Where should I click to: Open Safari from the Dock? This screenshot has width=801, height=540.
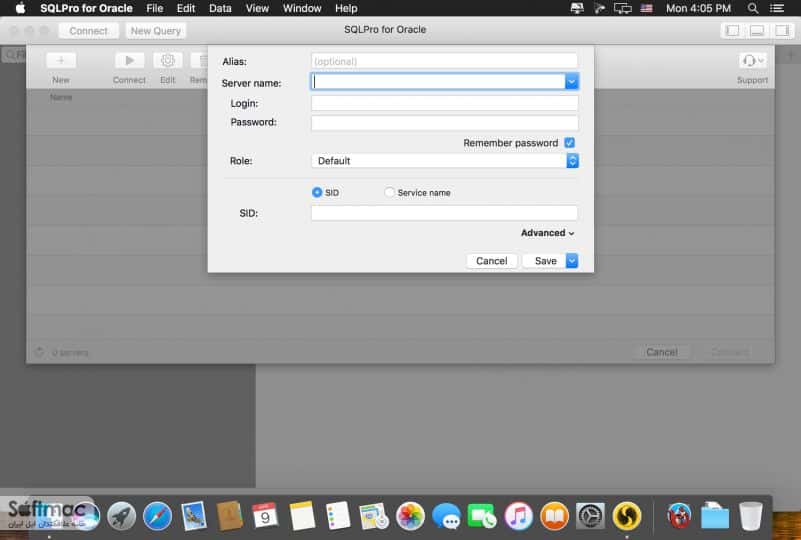tap(157, 516)
